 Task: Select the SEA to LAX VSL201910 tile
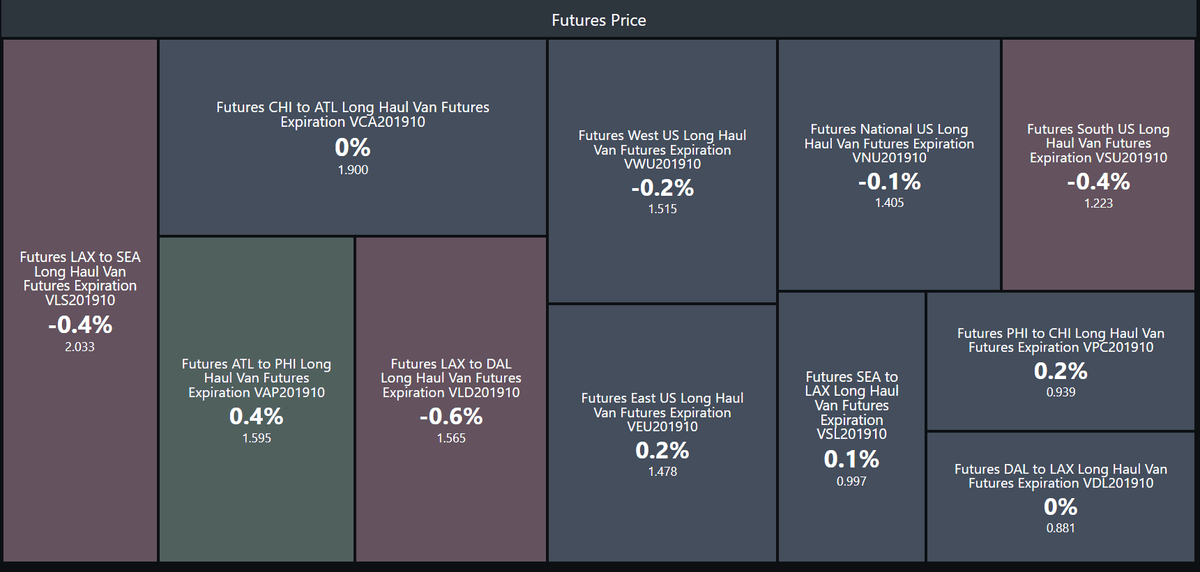click(x=851, y=427)
